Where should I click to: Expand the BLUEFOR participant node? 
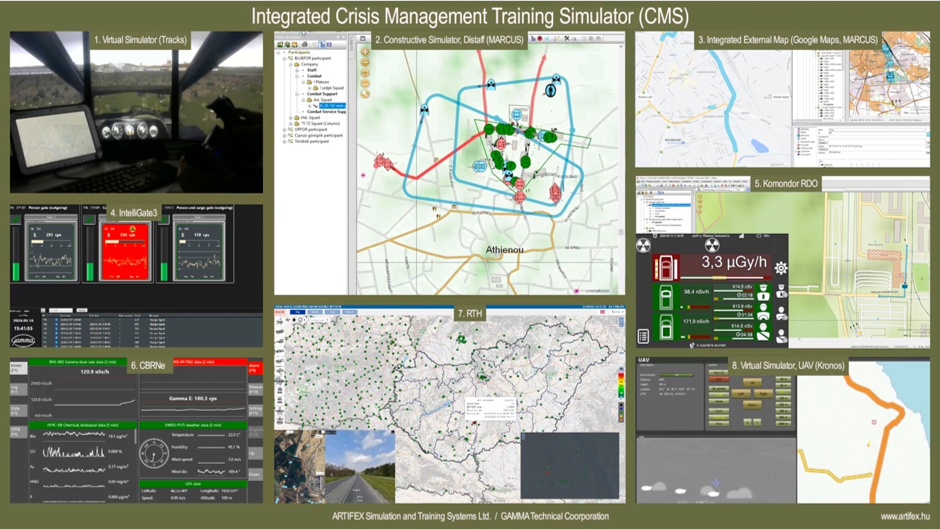pyautogui.click(x=284, y=58)
